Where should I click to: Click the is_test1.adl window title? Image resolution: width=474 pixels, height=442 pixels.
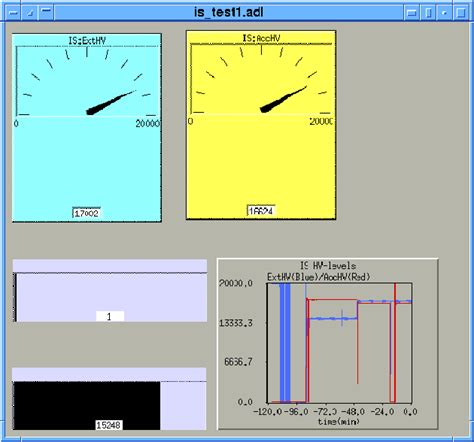tap(228, 12)
